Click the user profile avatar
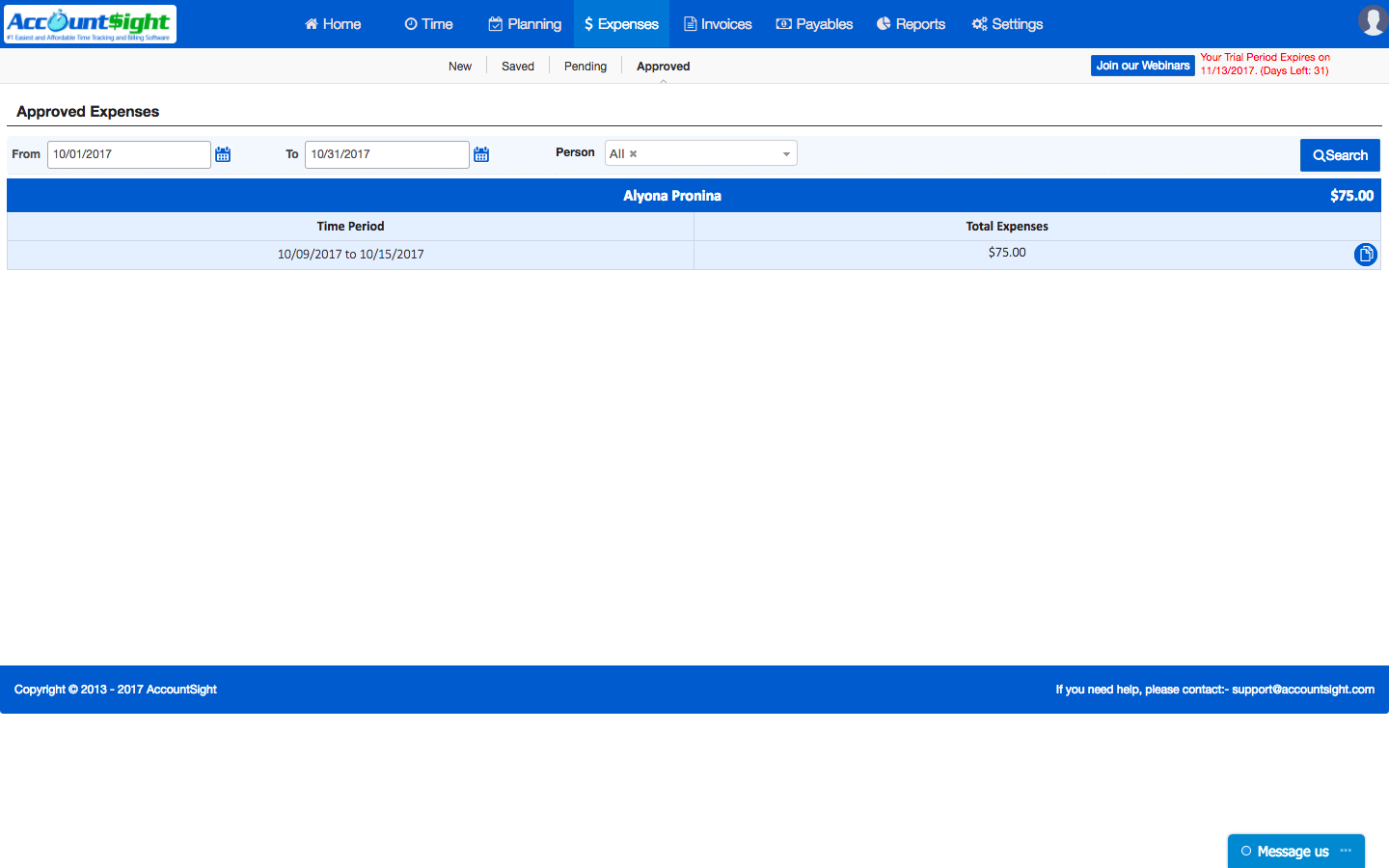The image size is (1389, 868). (x=1373, y=19)
